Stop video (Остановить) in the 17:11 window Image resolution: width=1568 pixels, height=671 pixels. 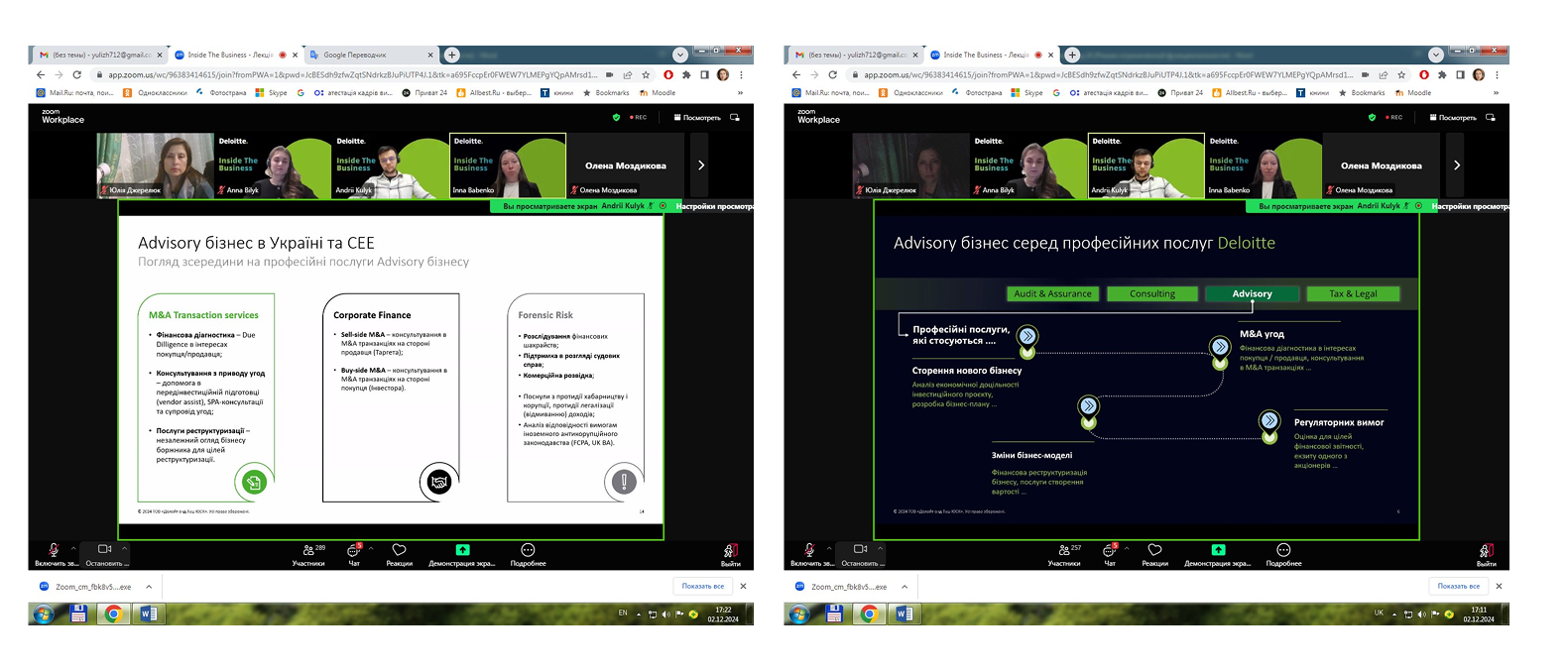click(860, 555)
